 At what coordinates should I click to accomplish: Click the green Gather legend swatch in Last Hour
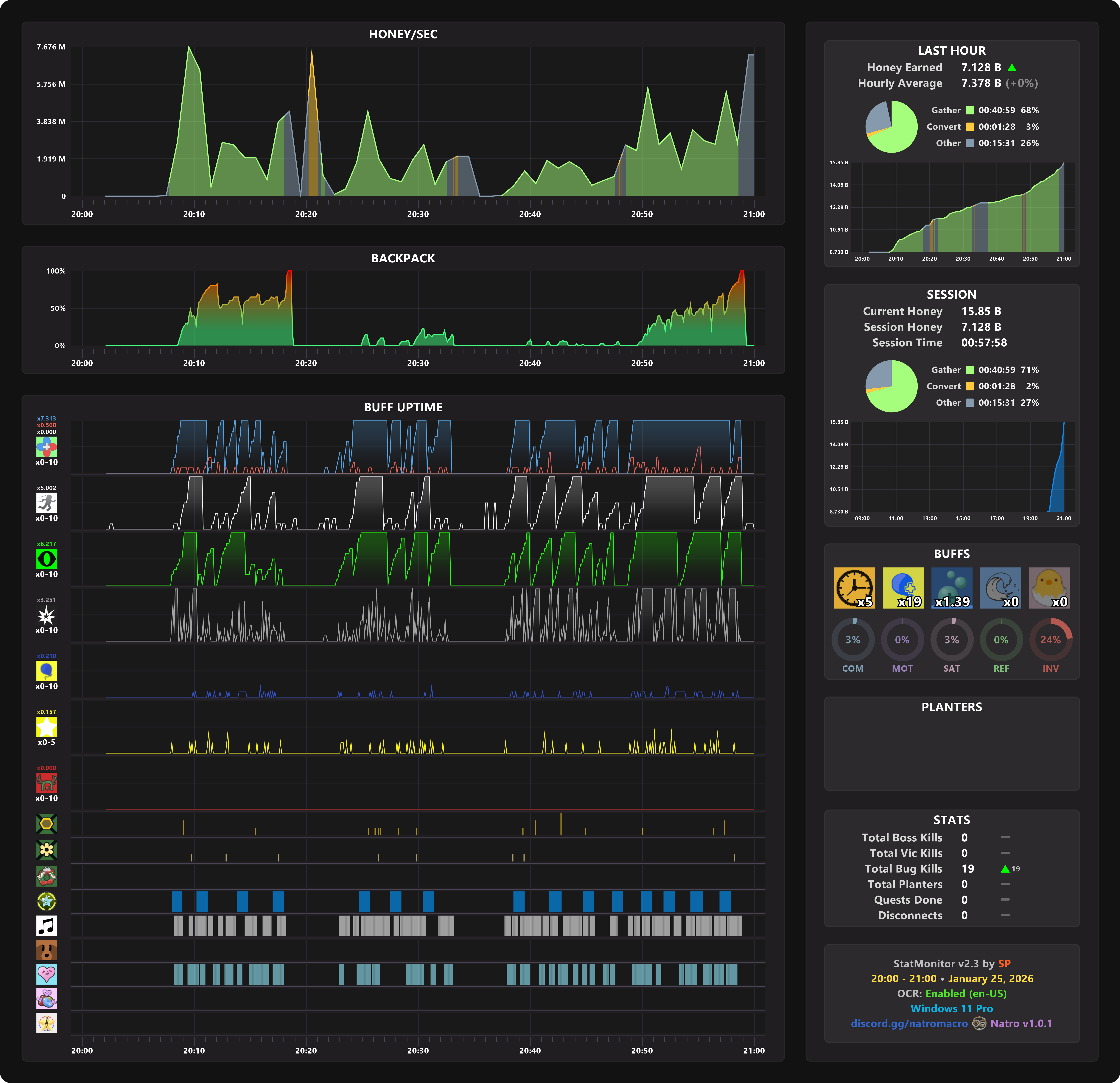(x=970, y=110)
